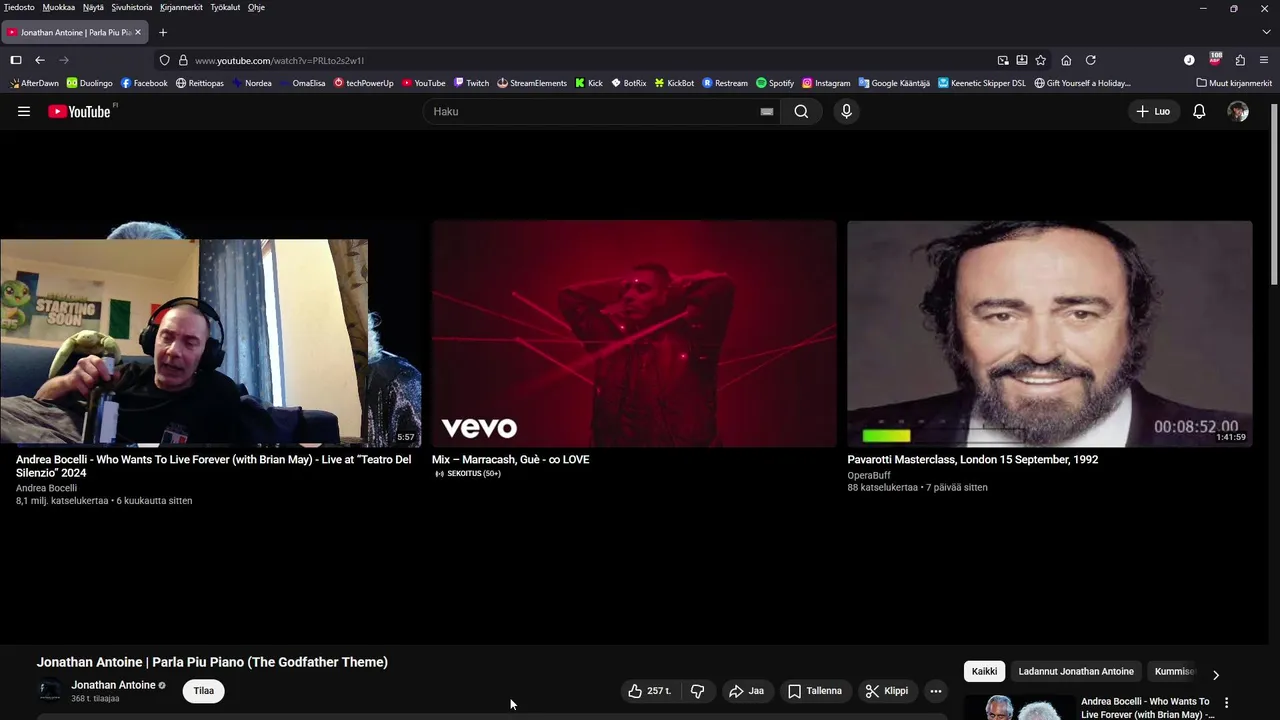
Task: Select the Kaikki filter chip
Action: coord(984,671)
